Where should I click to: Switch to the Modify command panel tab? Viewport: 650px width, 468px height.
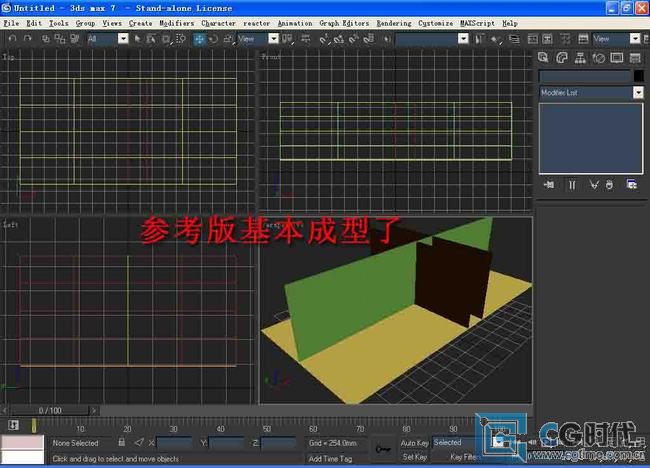pos(562,58)
